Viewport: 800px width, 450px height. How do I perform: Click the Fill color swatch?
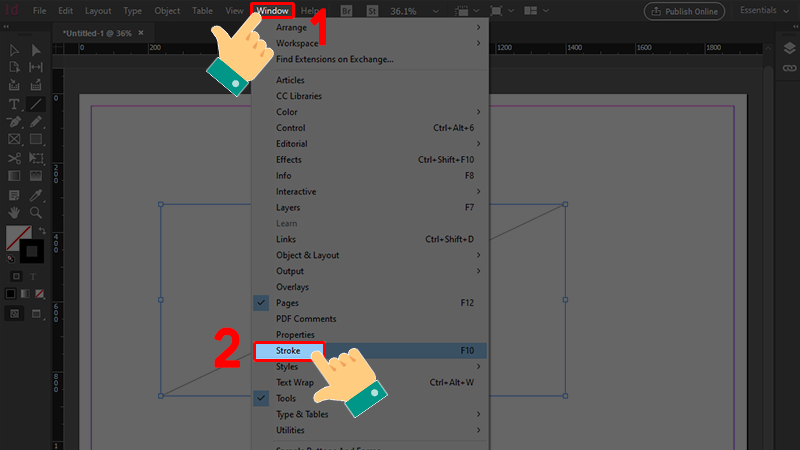click(16, 237)
